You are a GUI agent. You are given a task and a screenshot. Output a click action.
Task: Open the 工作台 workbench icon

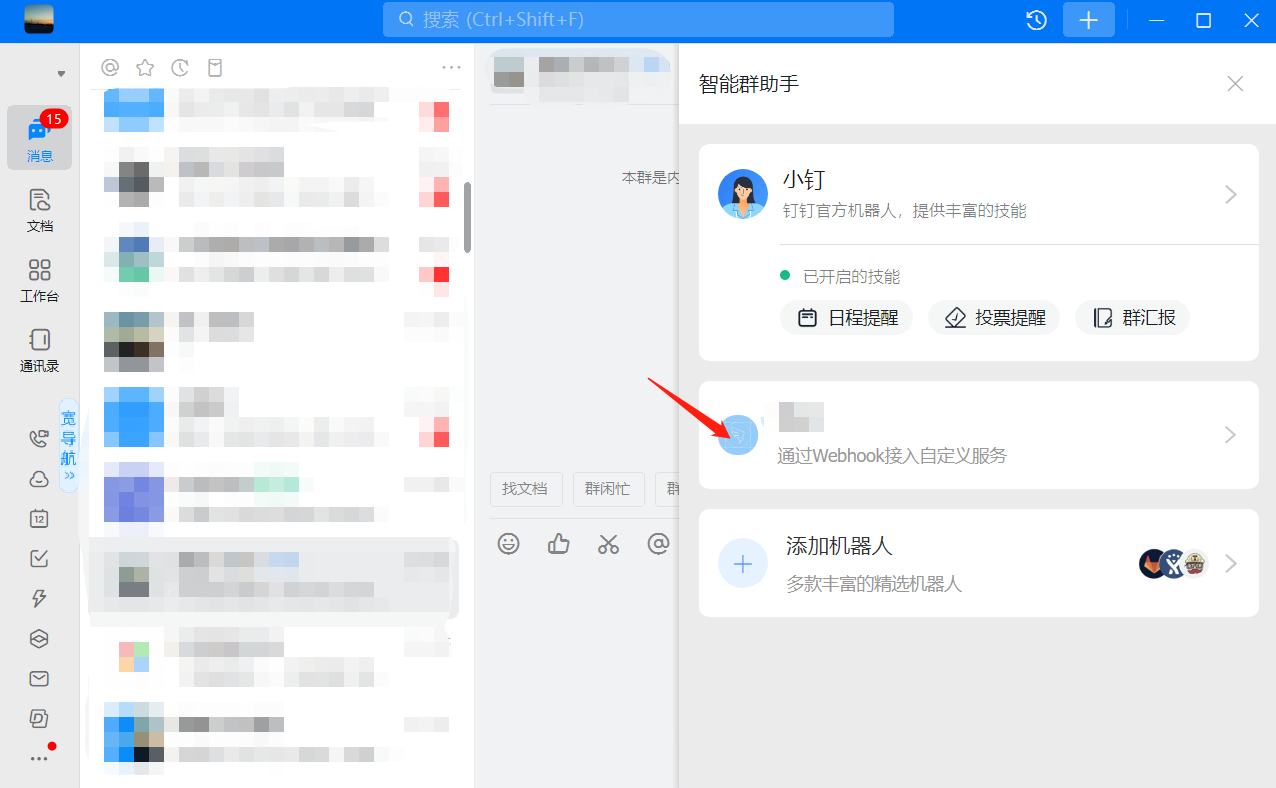tap(39, 279)
